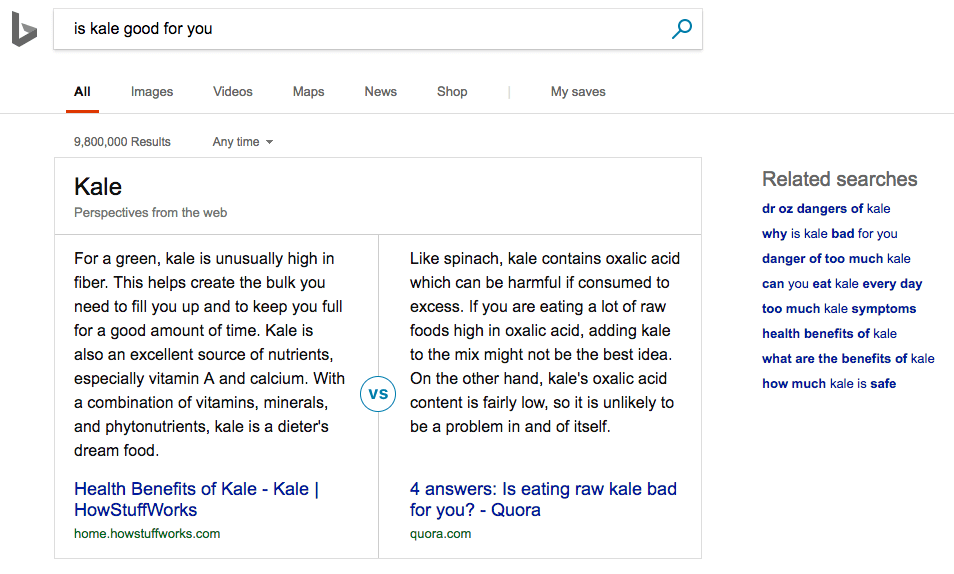The image size is (954, 574).
Task: Click related search why is kale bad
Action: tap(829, 234)
